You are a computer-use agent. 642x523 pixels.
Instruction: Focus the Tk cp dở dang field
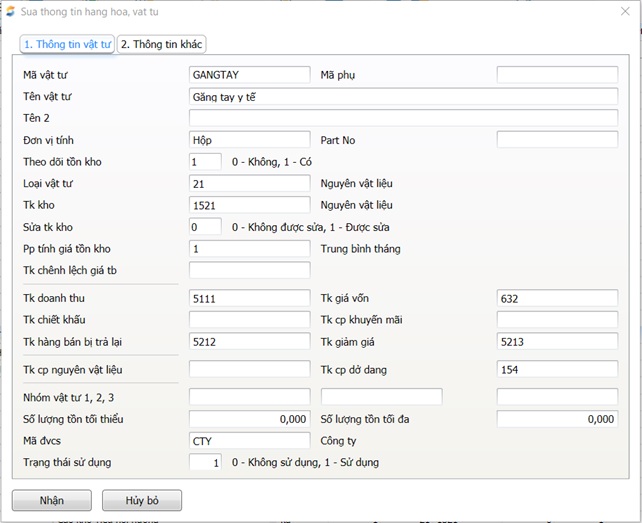tap(557, 370)
